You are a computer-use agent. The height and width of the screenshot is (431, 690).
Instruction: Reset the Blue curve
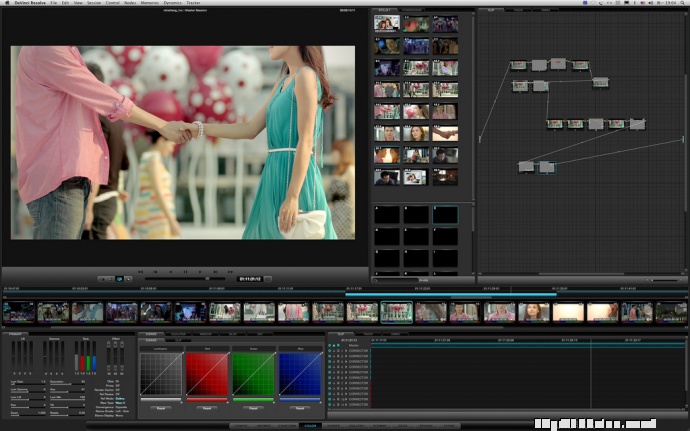[300, 408]
